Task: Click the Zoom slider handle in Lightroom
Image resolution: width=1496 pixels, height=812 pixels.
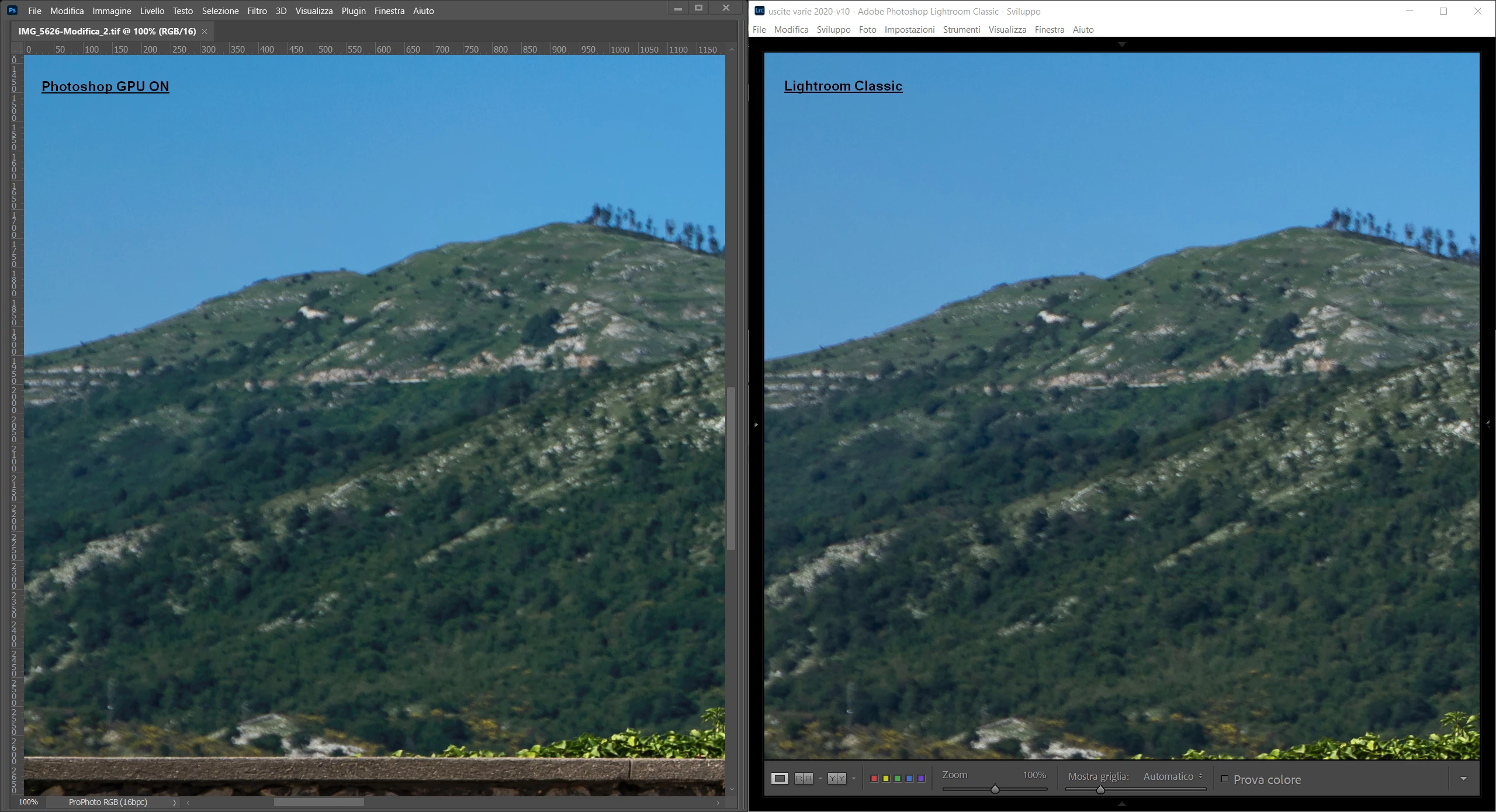Action: coord(995,789)
